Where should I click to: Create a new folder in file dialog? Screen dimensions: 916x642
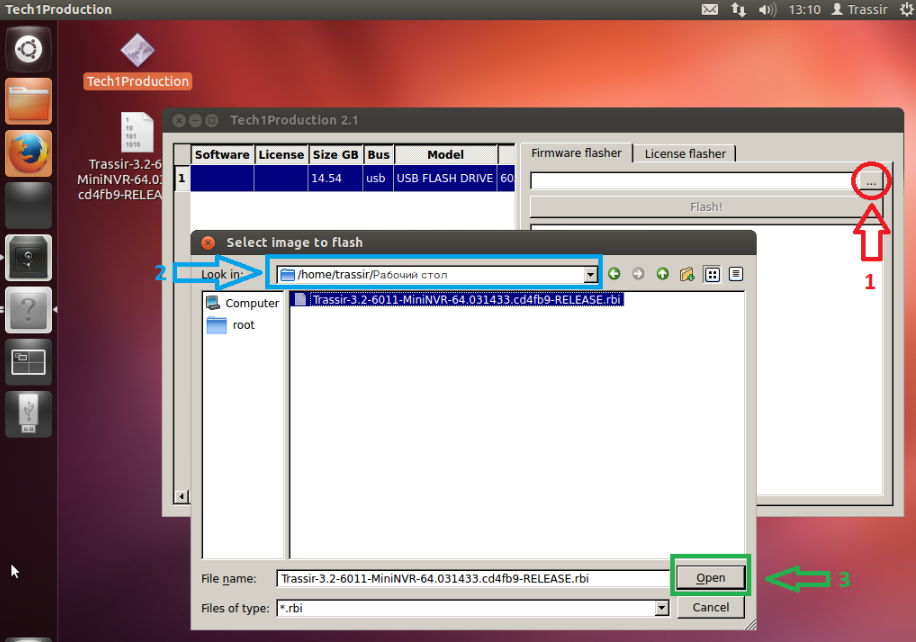tap(687, 274)
